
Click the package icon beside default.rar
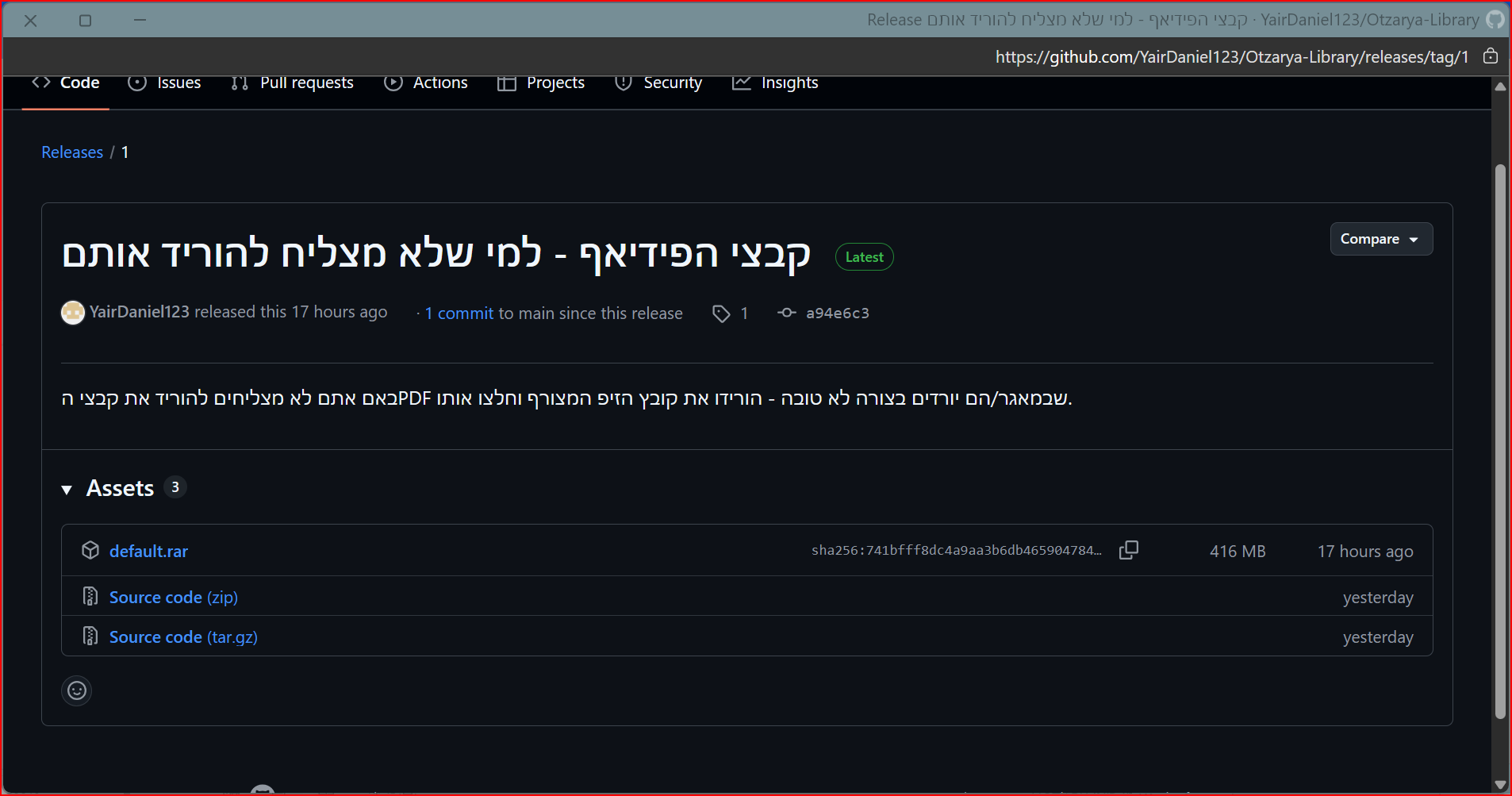(x=90, y=550)
